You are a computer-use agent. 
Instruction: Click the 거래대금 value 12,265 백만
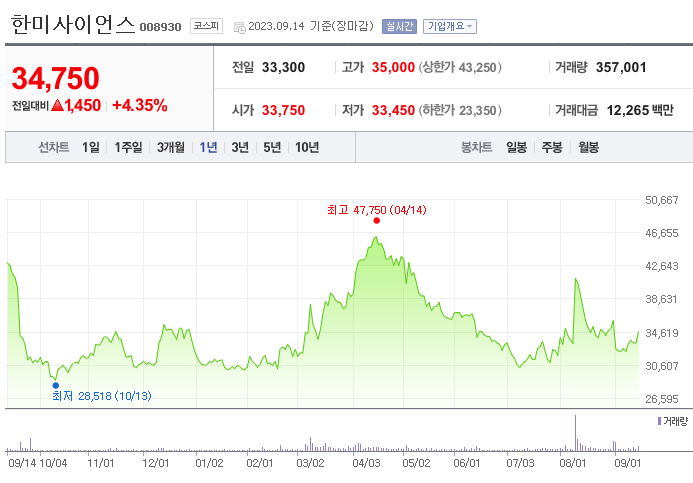(x=640, y=110)
